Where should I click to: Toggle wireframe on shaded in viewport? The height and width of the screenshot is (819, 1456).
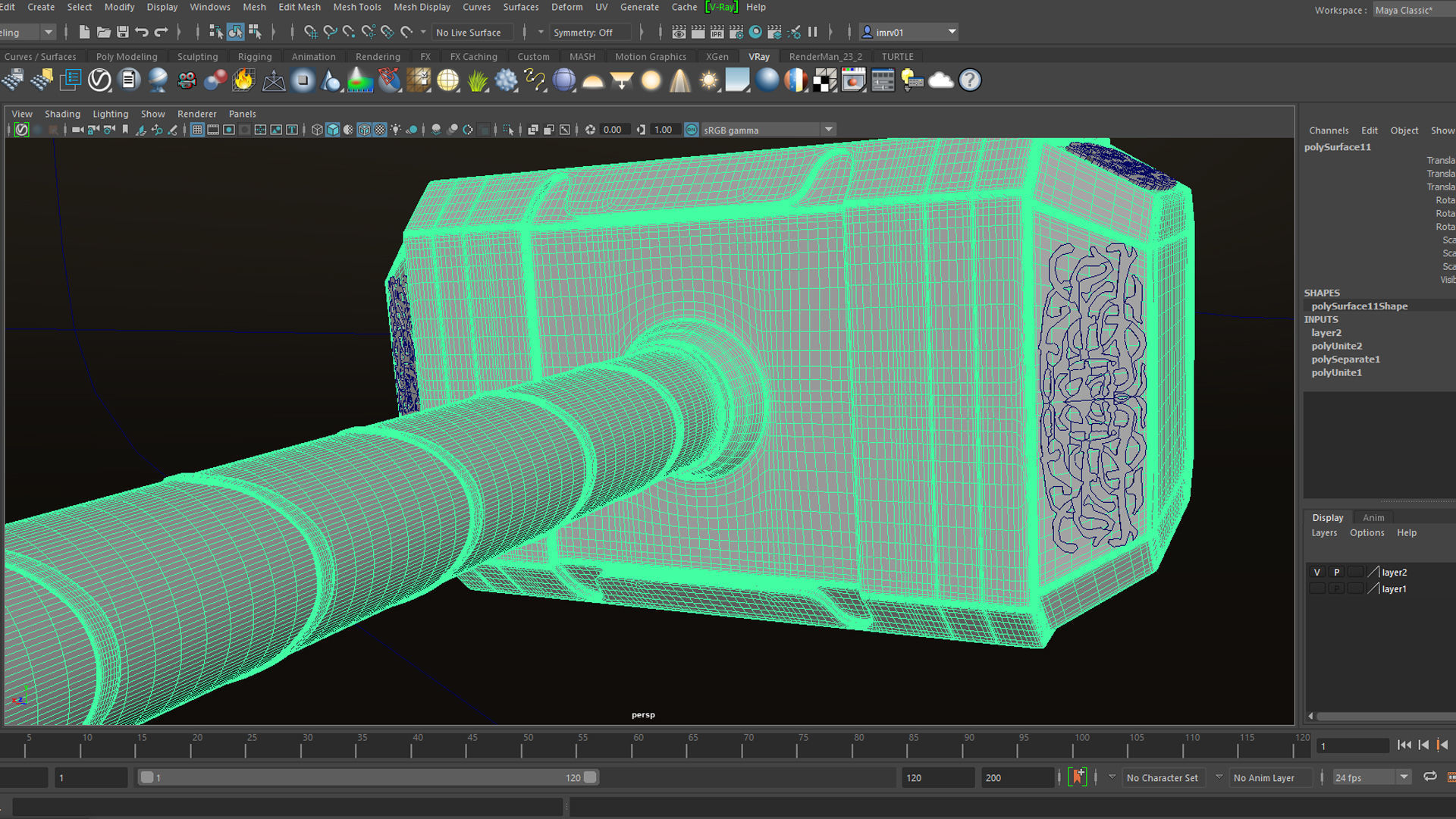(x=364, y=130)
